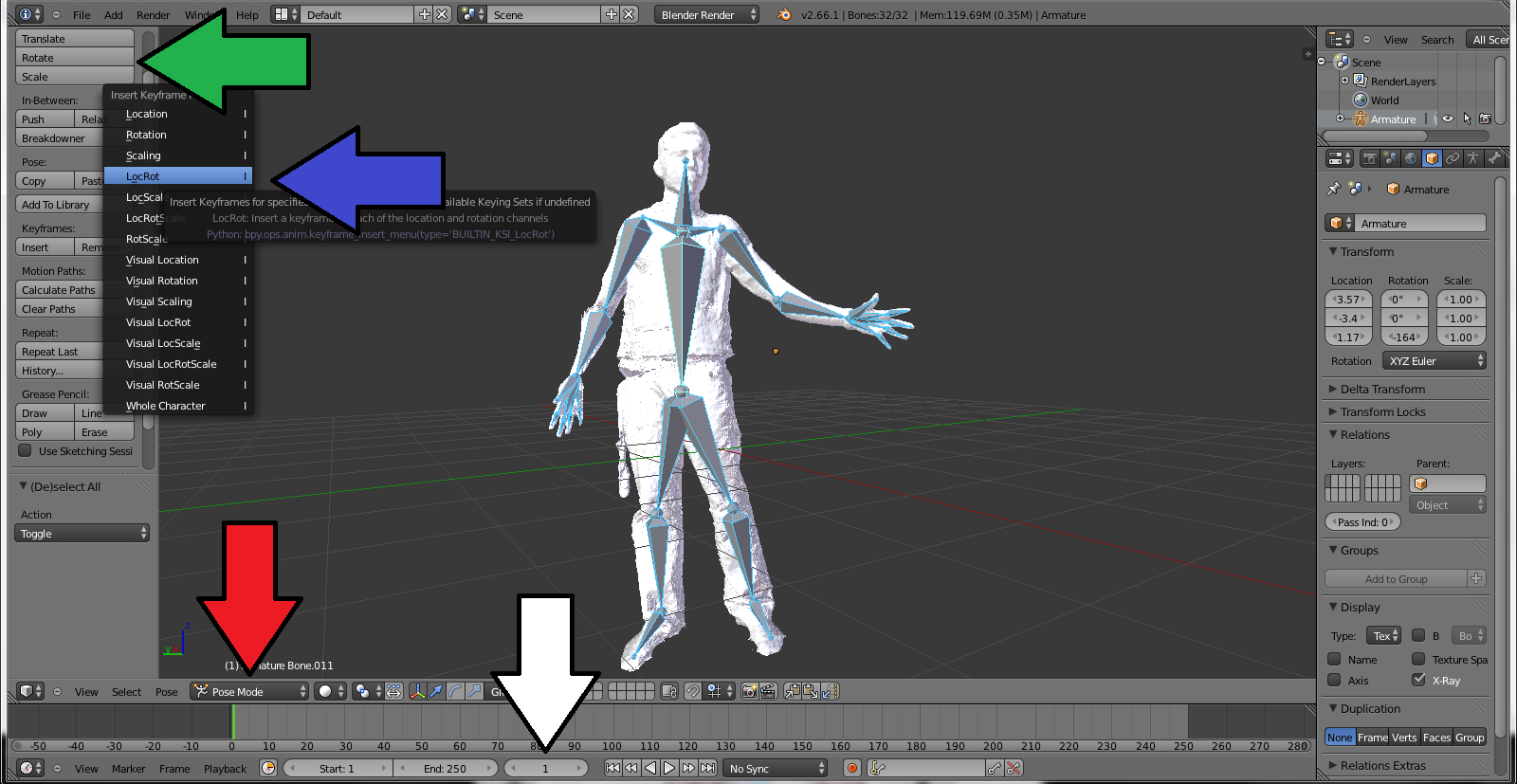Jump to the next keyframe
Screen dimensions: 1517x784
tap(688, 768)
